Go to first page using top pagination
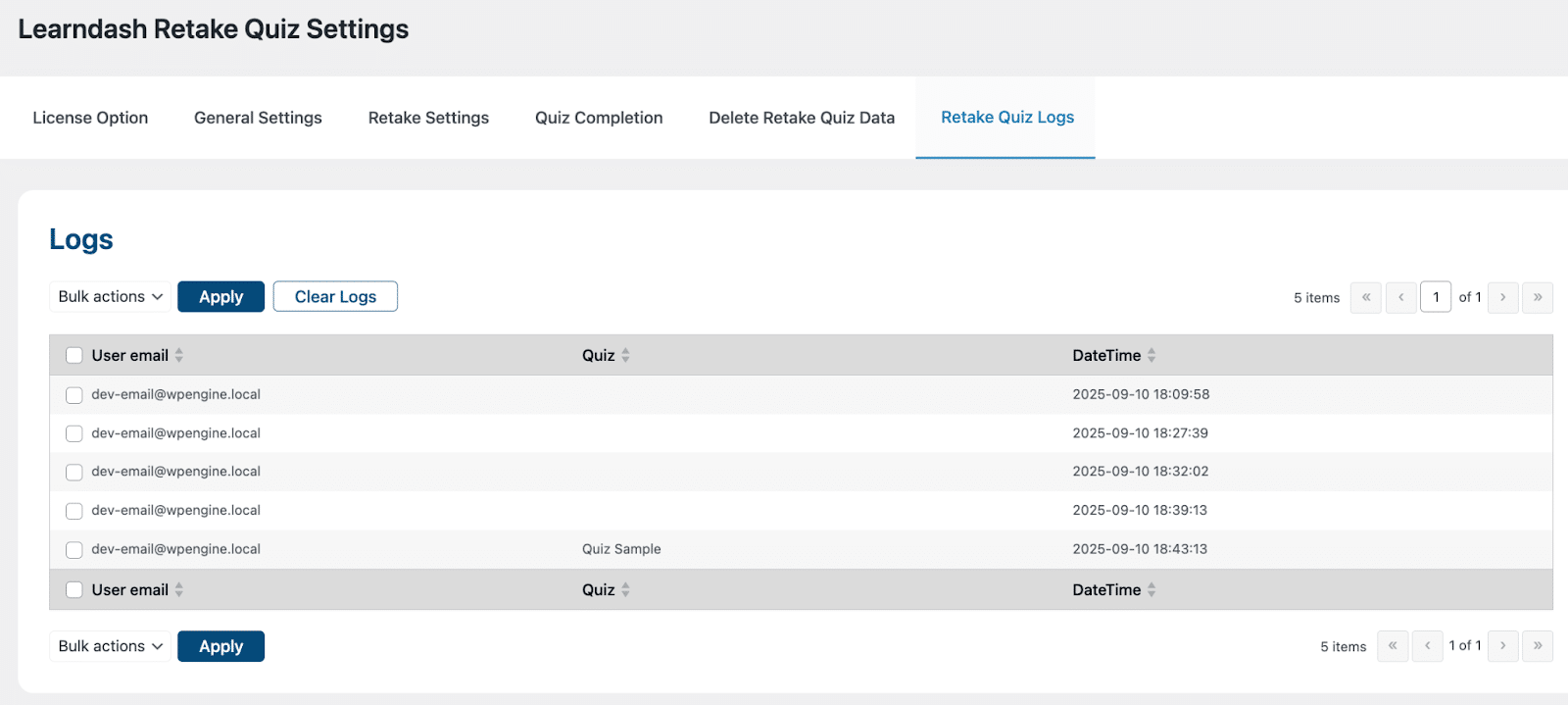The height and width of the screenshot is (705, 1568). (1366, 297)
